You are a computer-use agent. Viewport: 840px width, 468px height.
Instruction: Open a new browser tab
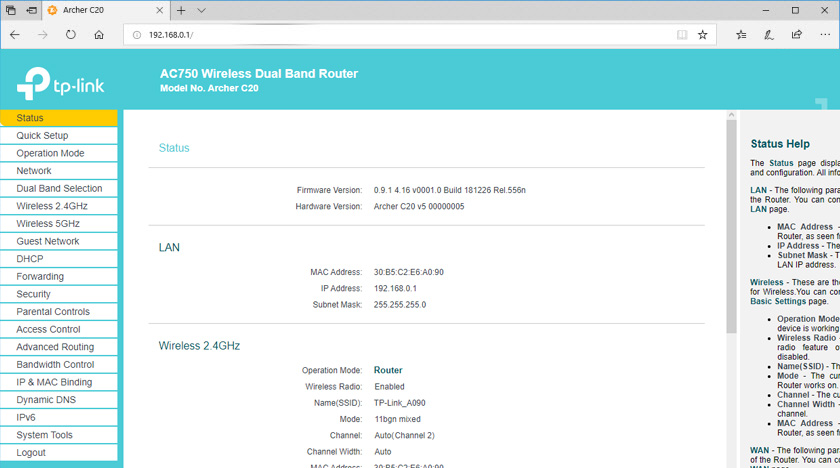[181, 10]
